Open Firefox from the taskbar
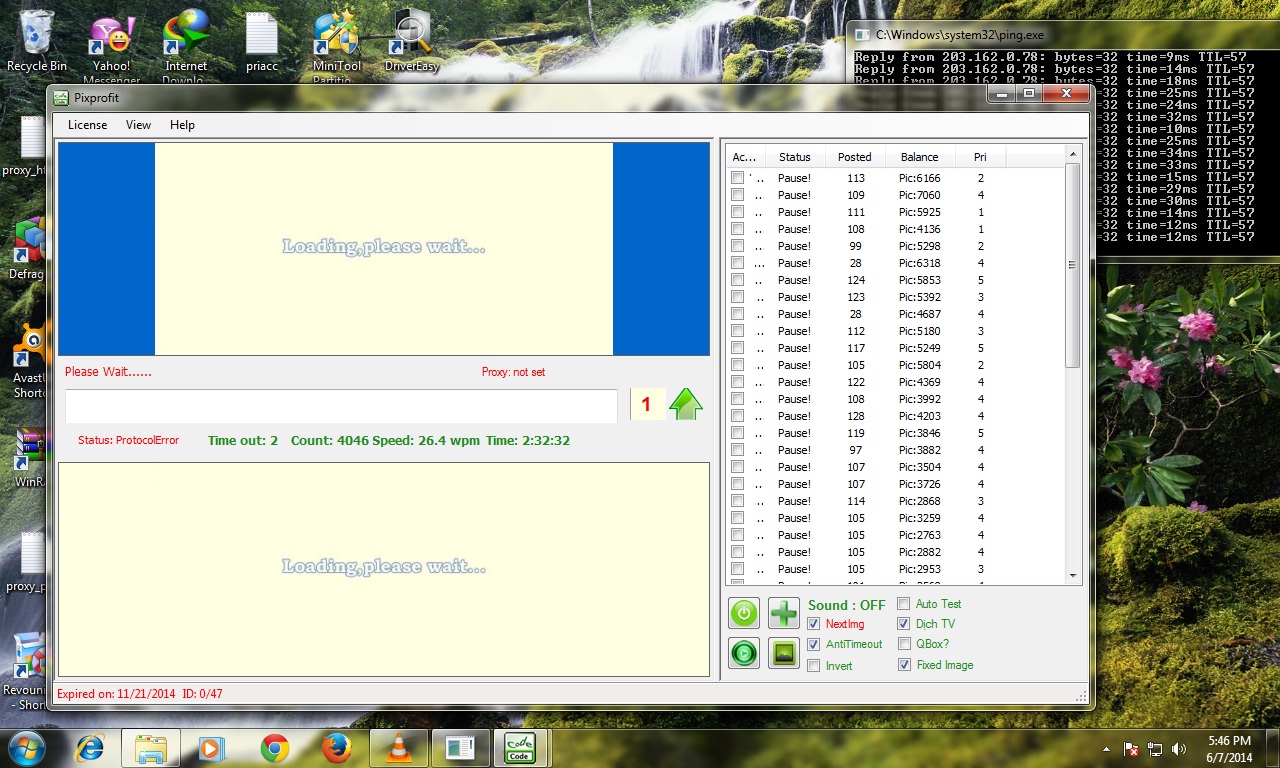Viewport: 1280px width, 768px height. [337, 748]
